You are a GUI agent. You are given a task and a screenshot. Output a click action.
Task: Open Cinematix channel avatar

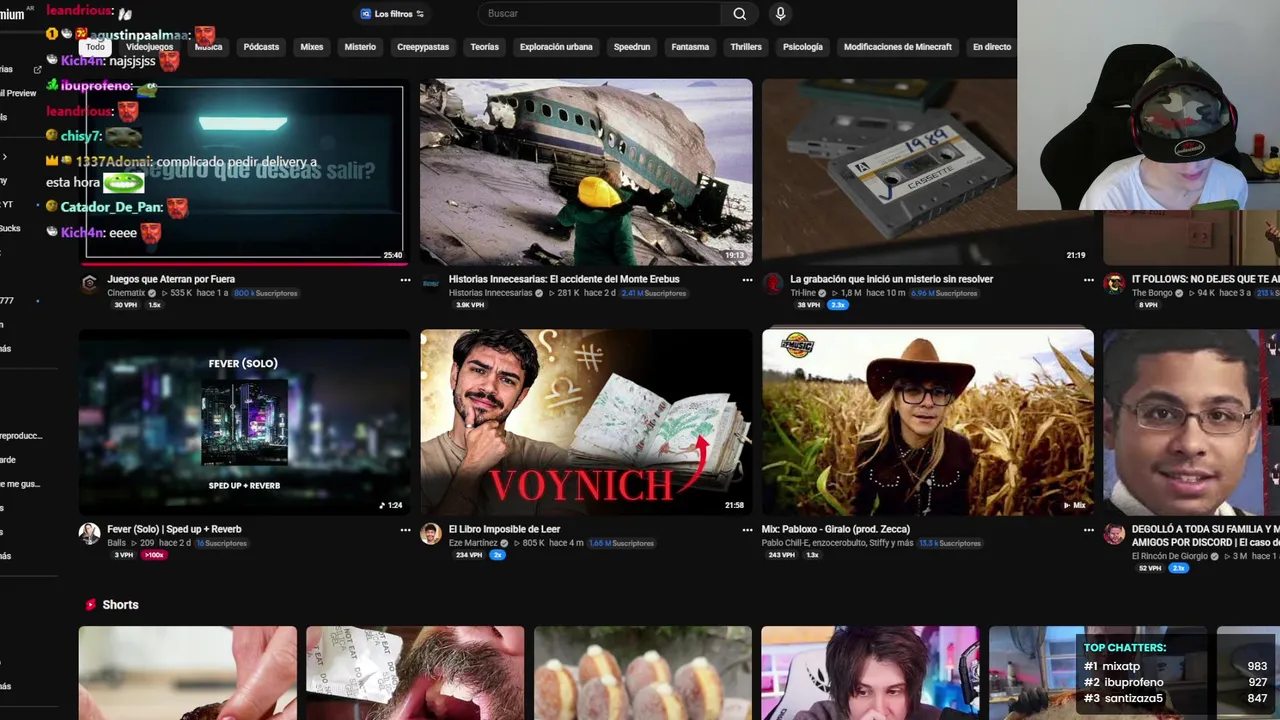[x=90, y=284]
